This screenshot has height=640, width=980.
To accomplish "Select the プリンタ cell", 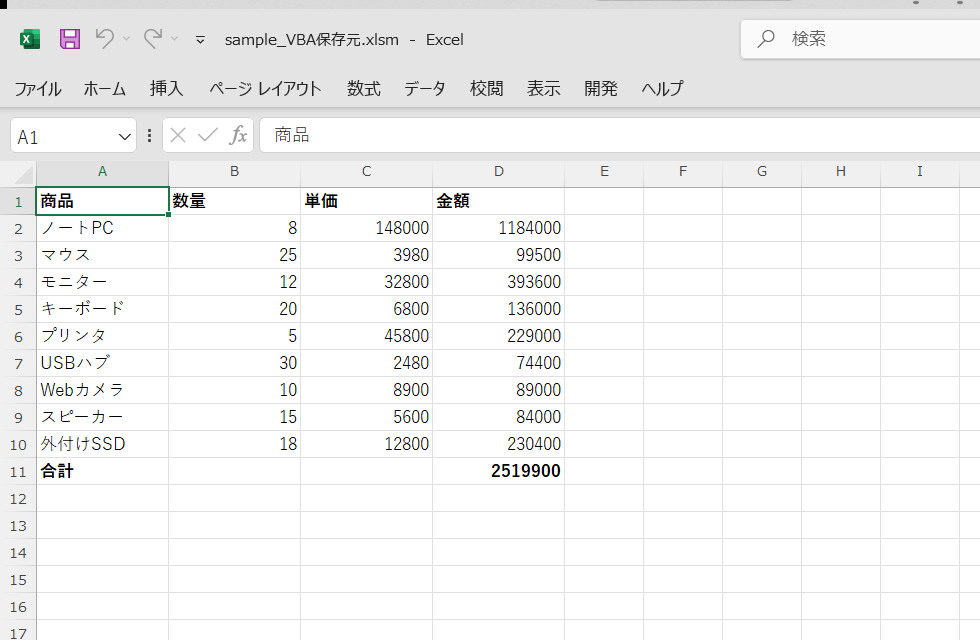I will 102,336.
